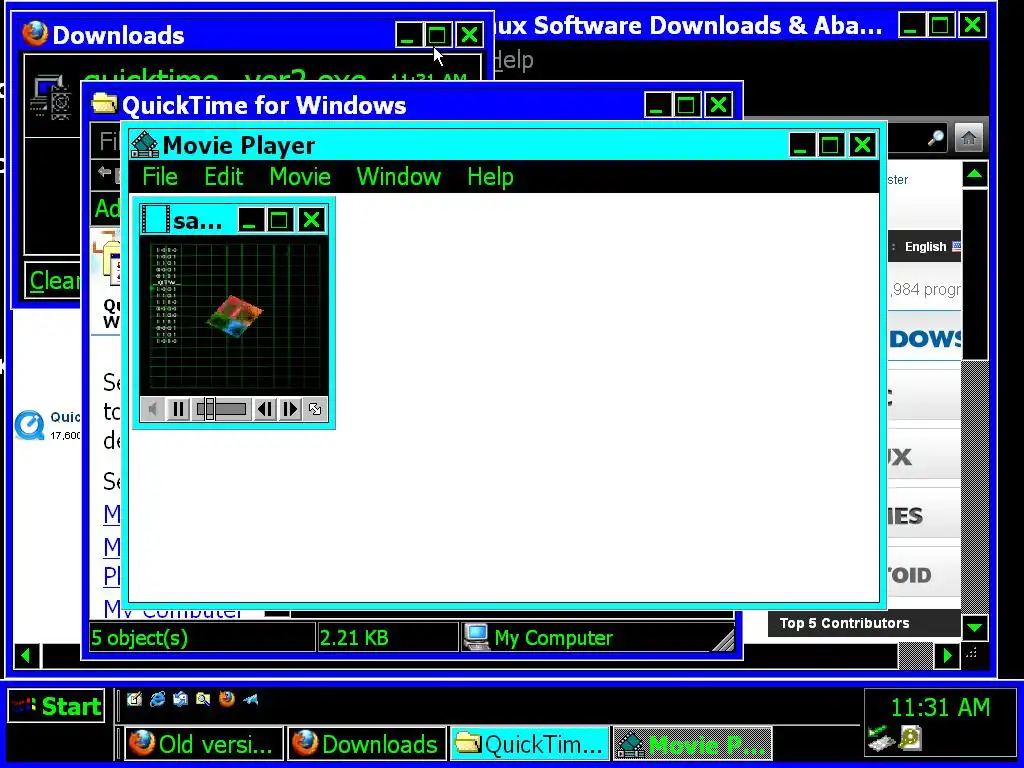This screenshot has width=1024, height=768.
Task: Click the Clear button in Downloads window
Action: click(52, 281)
